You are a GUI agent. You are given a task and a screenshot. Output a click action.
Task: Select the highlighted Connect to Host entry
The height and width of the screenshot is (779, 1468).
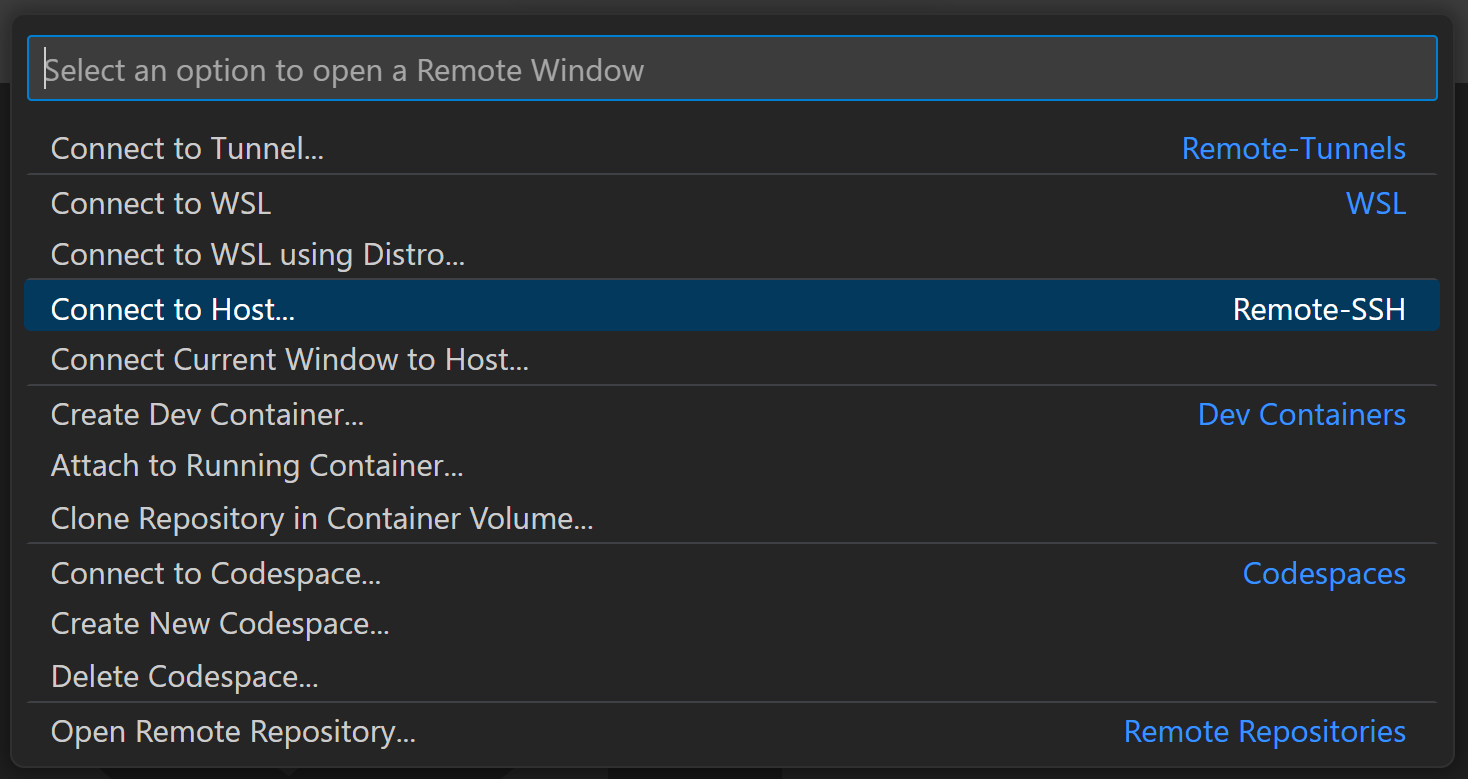tap(172, 309)
